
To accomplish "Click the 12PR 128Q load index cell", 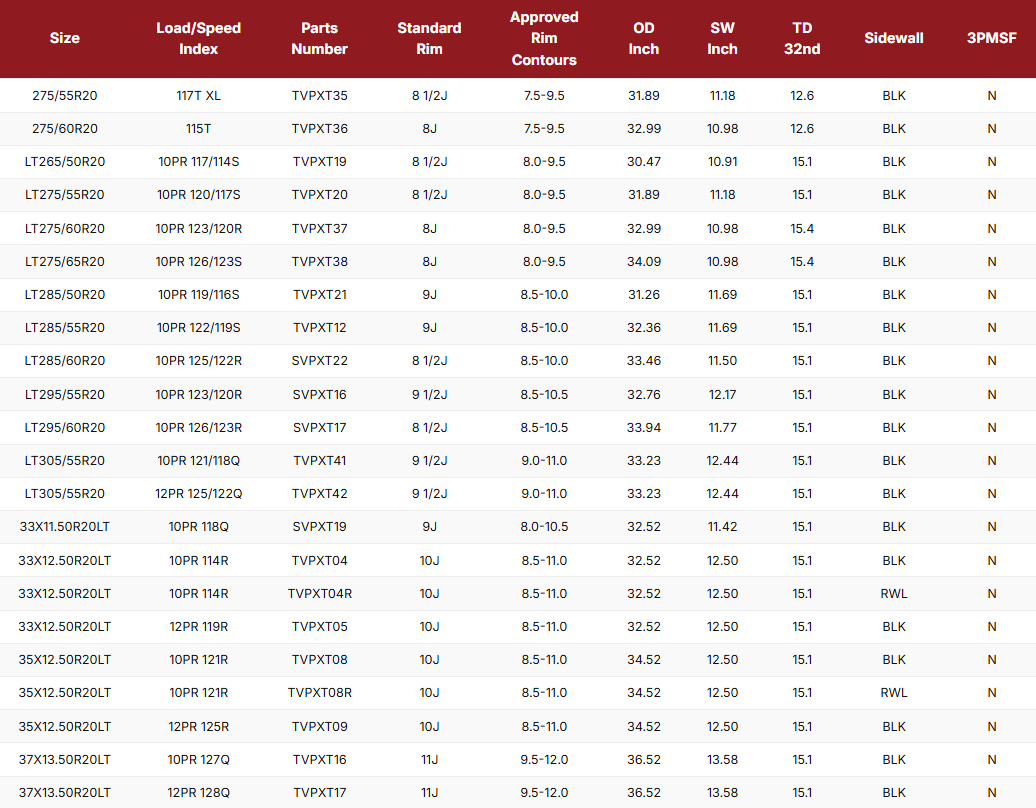I will click(x=198, y=793).
